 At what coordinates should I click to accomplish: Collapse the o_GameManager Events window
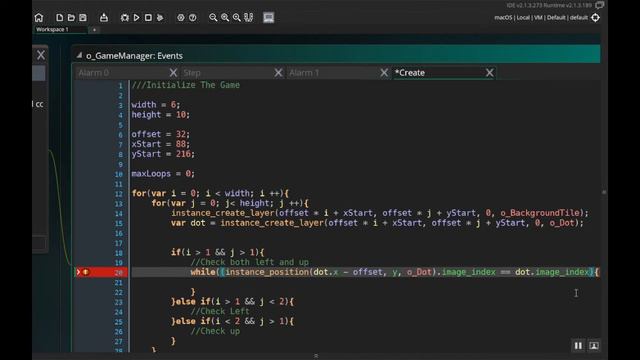click(79, 55)
